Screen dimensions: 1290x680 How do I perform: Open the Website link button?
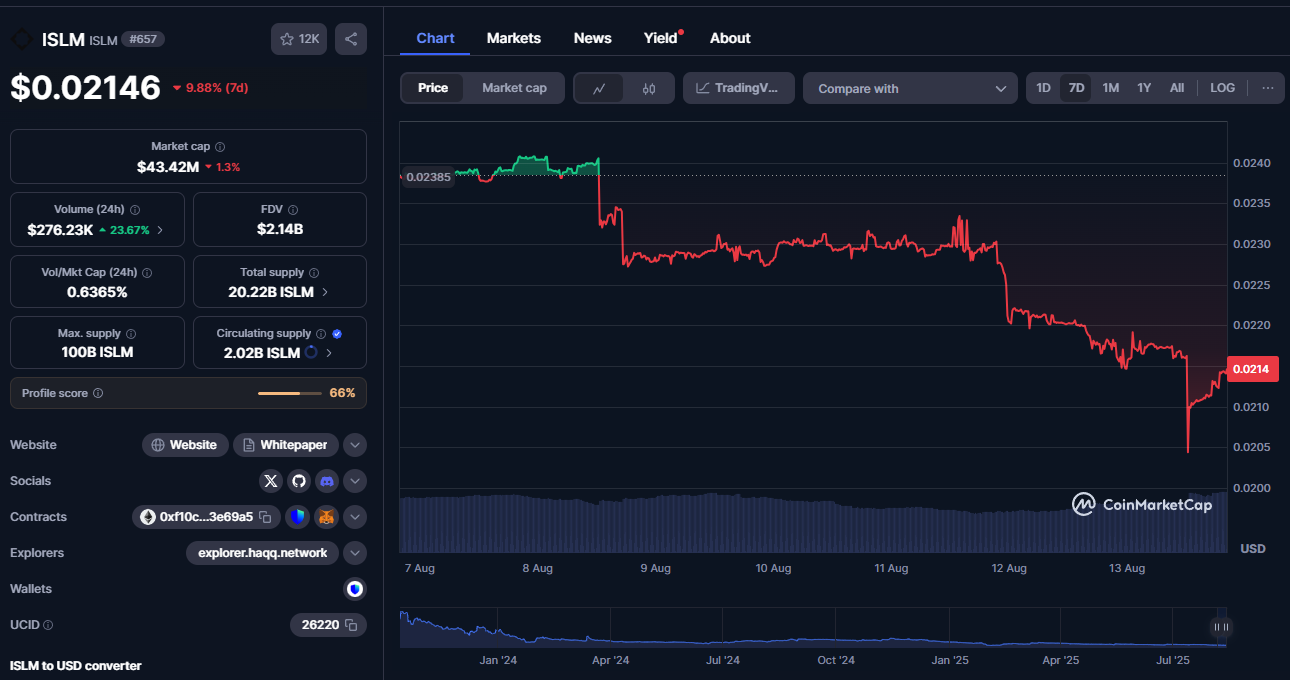(x=185, y=445)
